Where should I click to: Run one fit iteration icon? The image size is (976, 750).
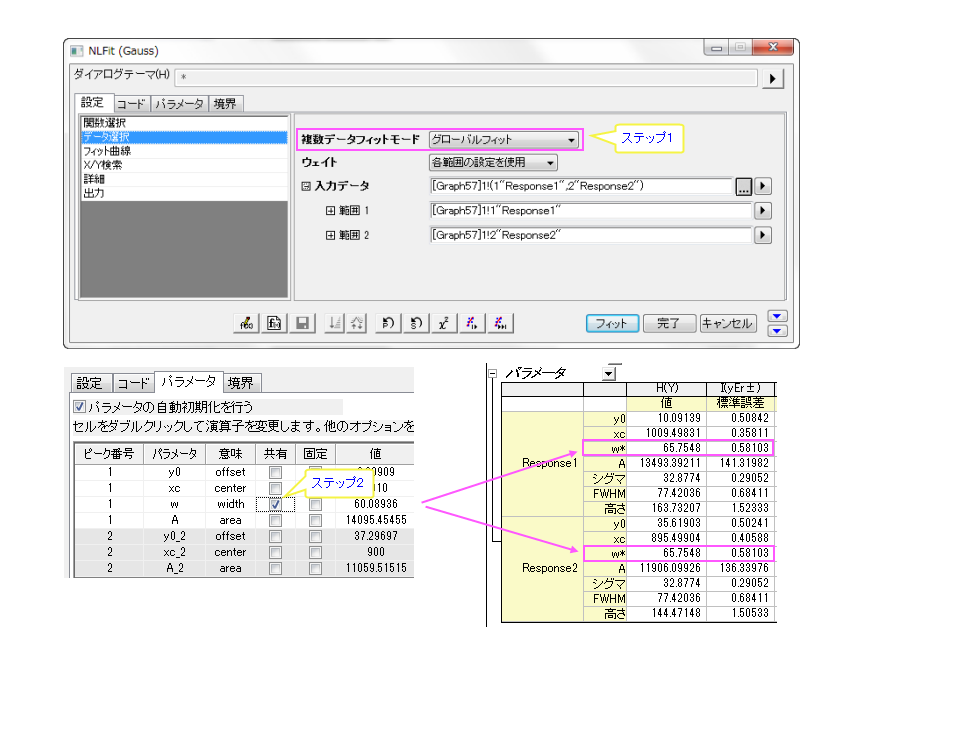point(472,323)
